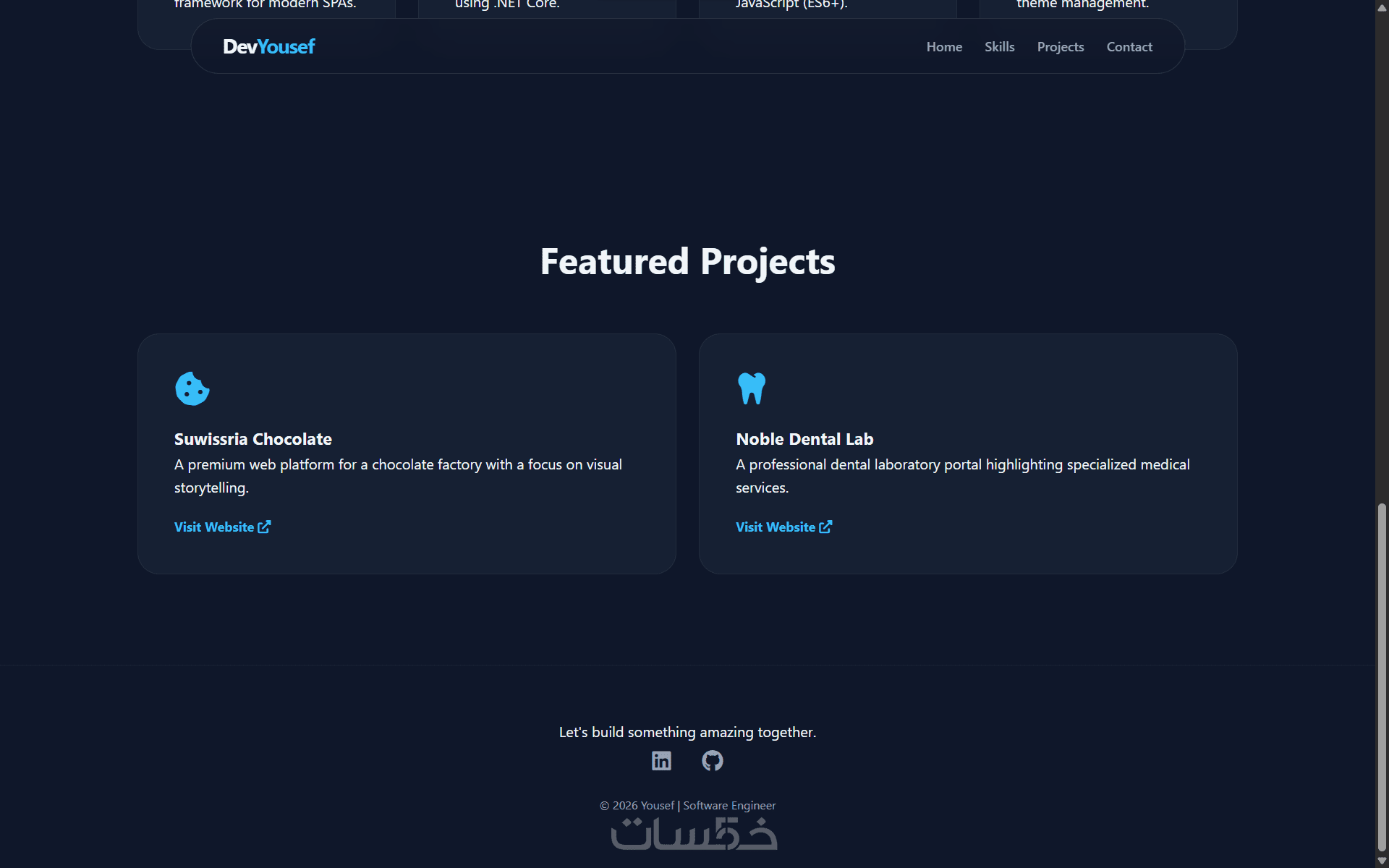Click scrollbar up arrow
The height and width of the screenshot is (868, 1389).
coord(1382,7)
